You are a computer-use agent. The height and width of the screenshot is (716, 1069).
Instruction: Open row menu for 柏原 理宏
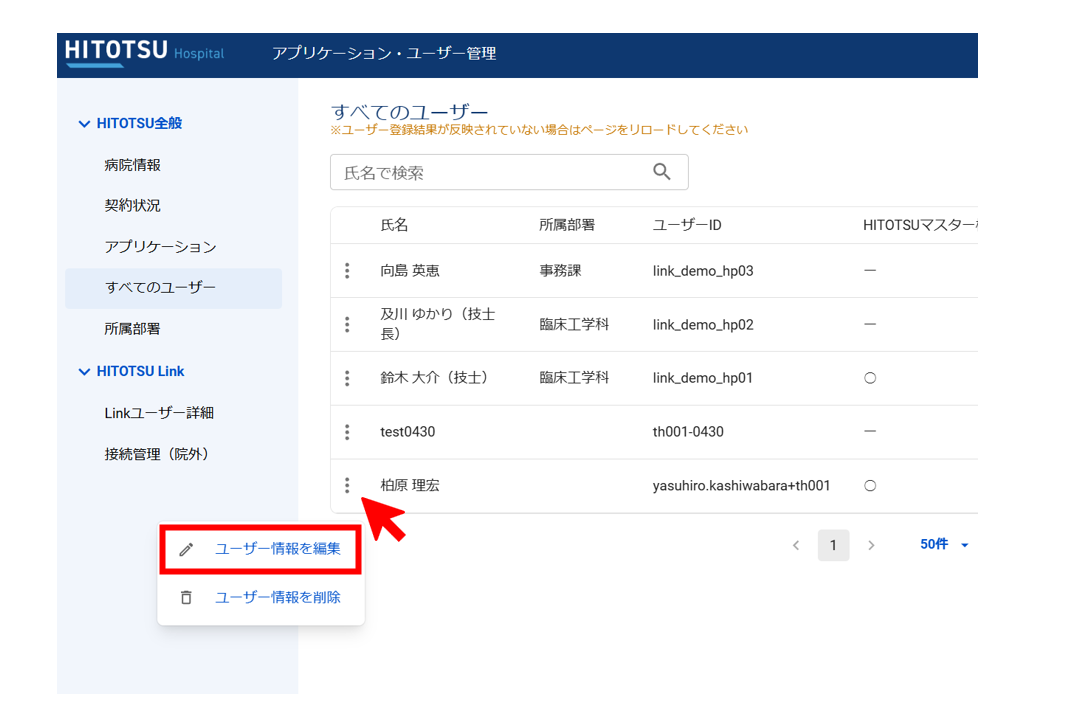(347, 486)
